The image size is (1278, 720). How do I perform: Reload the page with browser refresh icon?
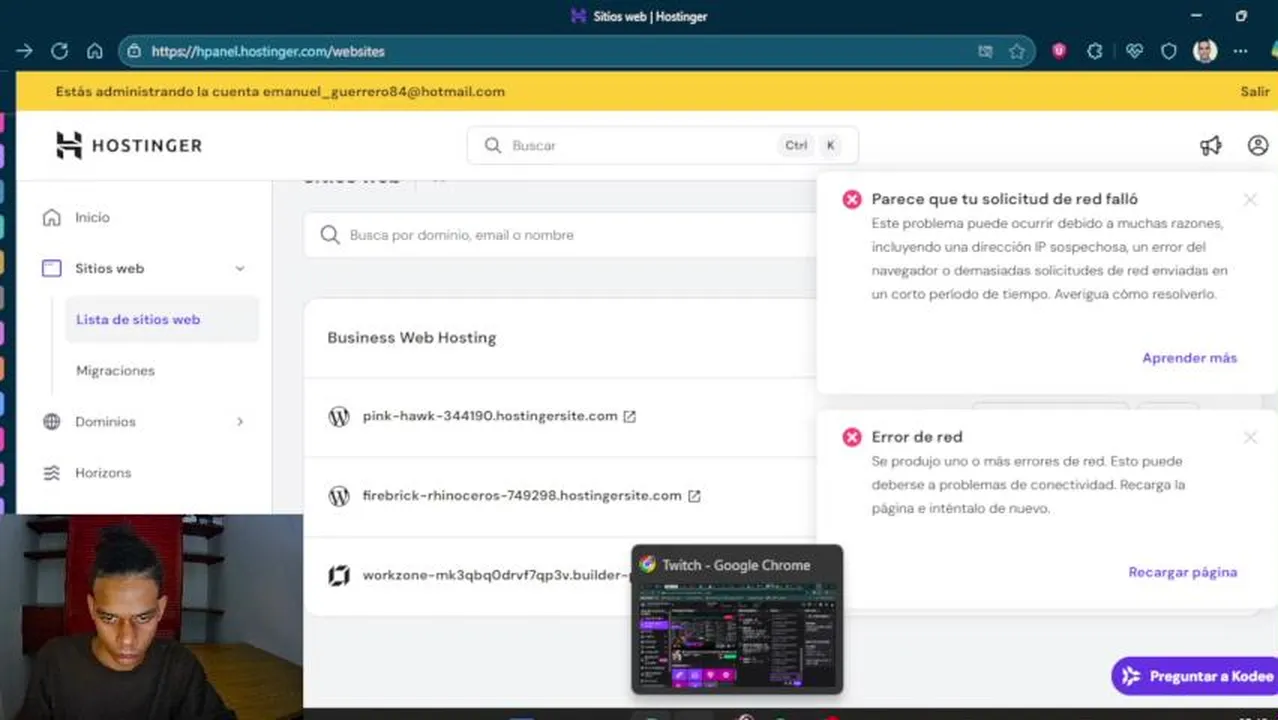tap(59, 51)
